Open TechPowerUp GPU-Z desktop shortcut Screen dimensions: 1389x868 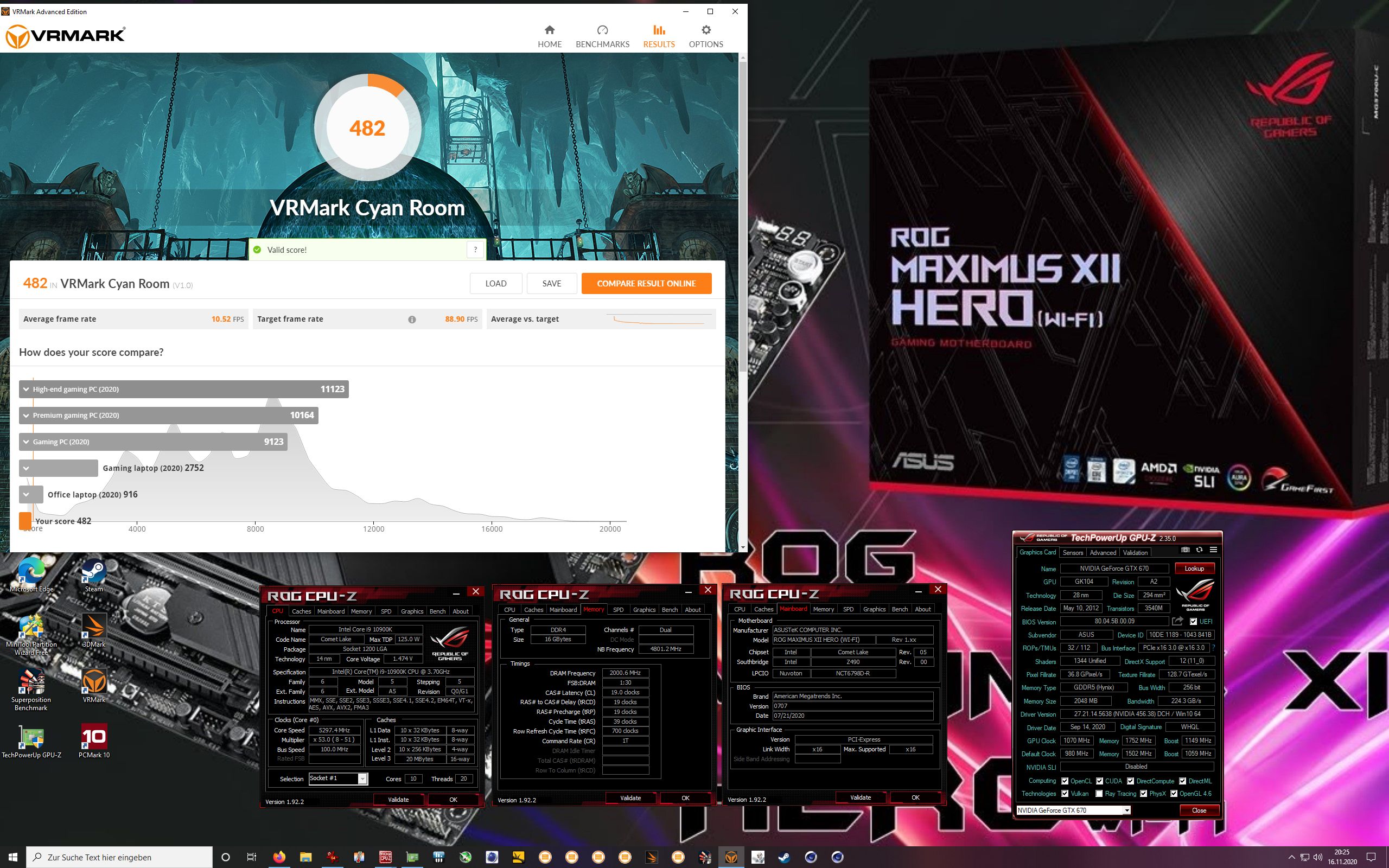[x=31, y=741]
